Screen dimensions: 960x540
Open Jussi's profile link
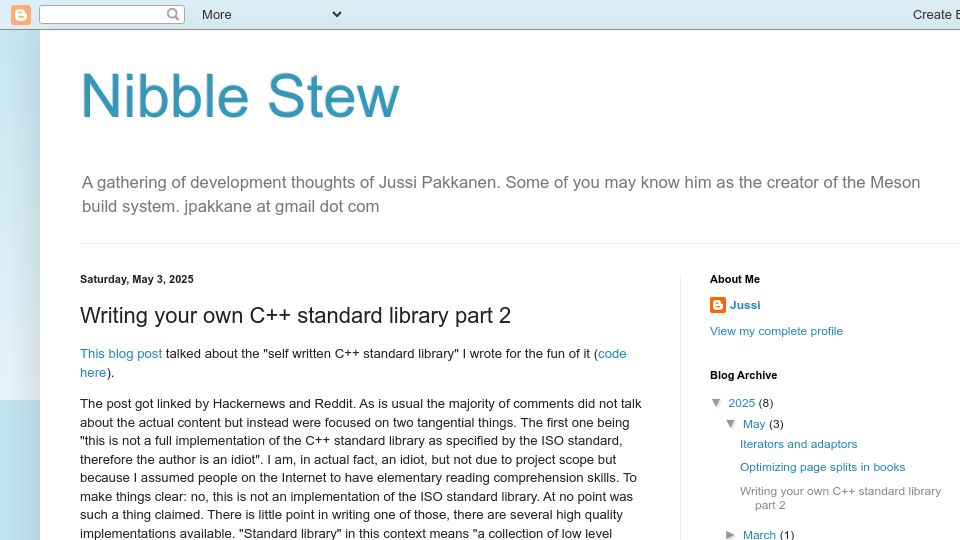click(745, 305)
